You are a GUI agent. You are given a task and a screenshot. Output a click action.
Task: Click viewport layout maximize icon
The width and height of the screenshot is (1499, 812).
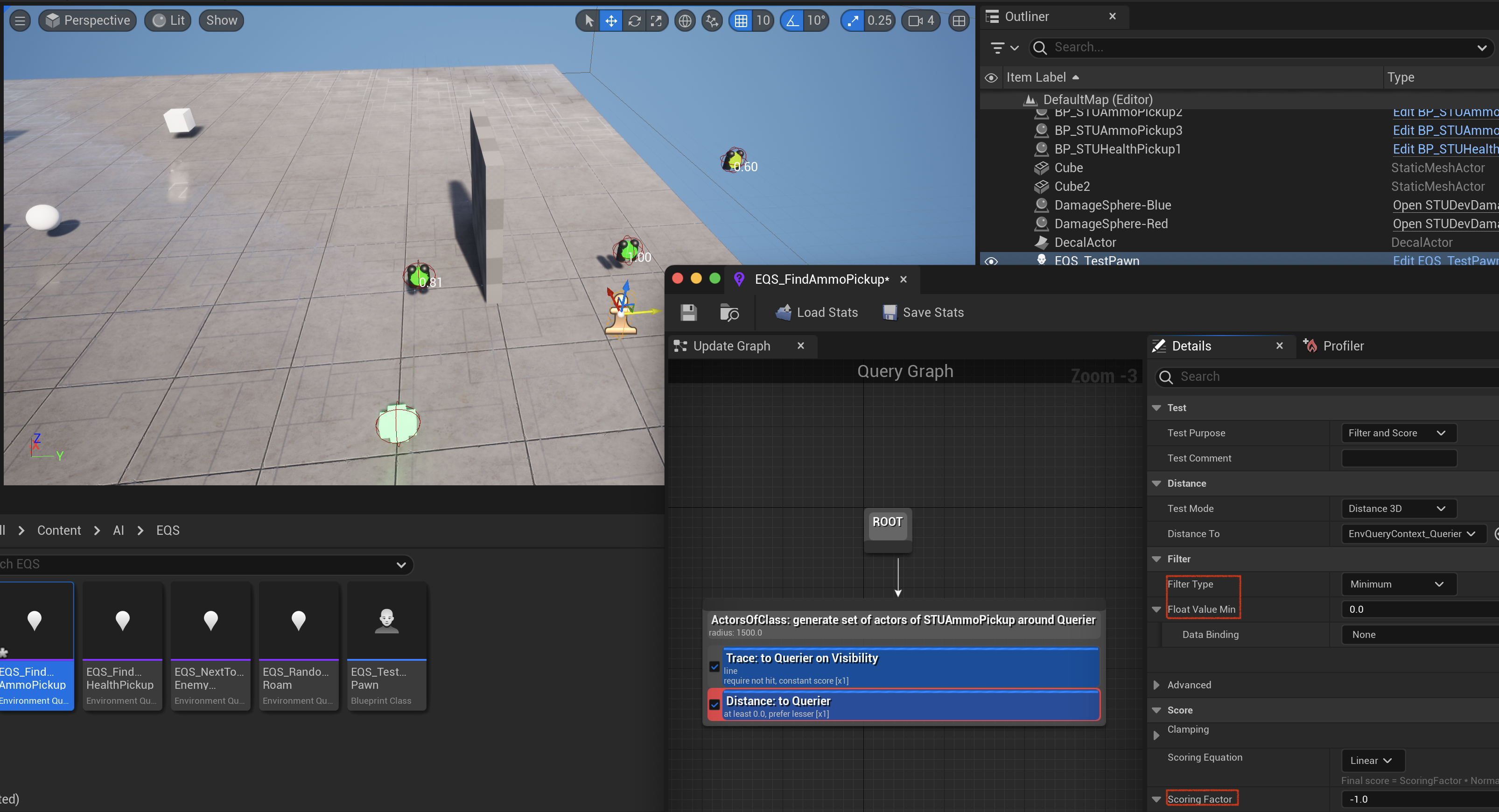[959, 21]
